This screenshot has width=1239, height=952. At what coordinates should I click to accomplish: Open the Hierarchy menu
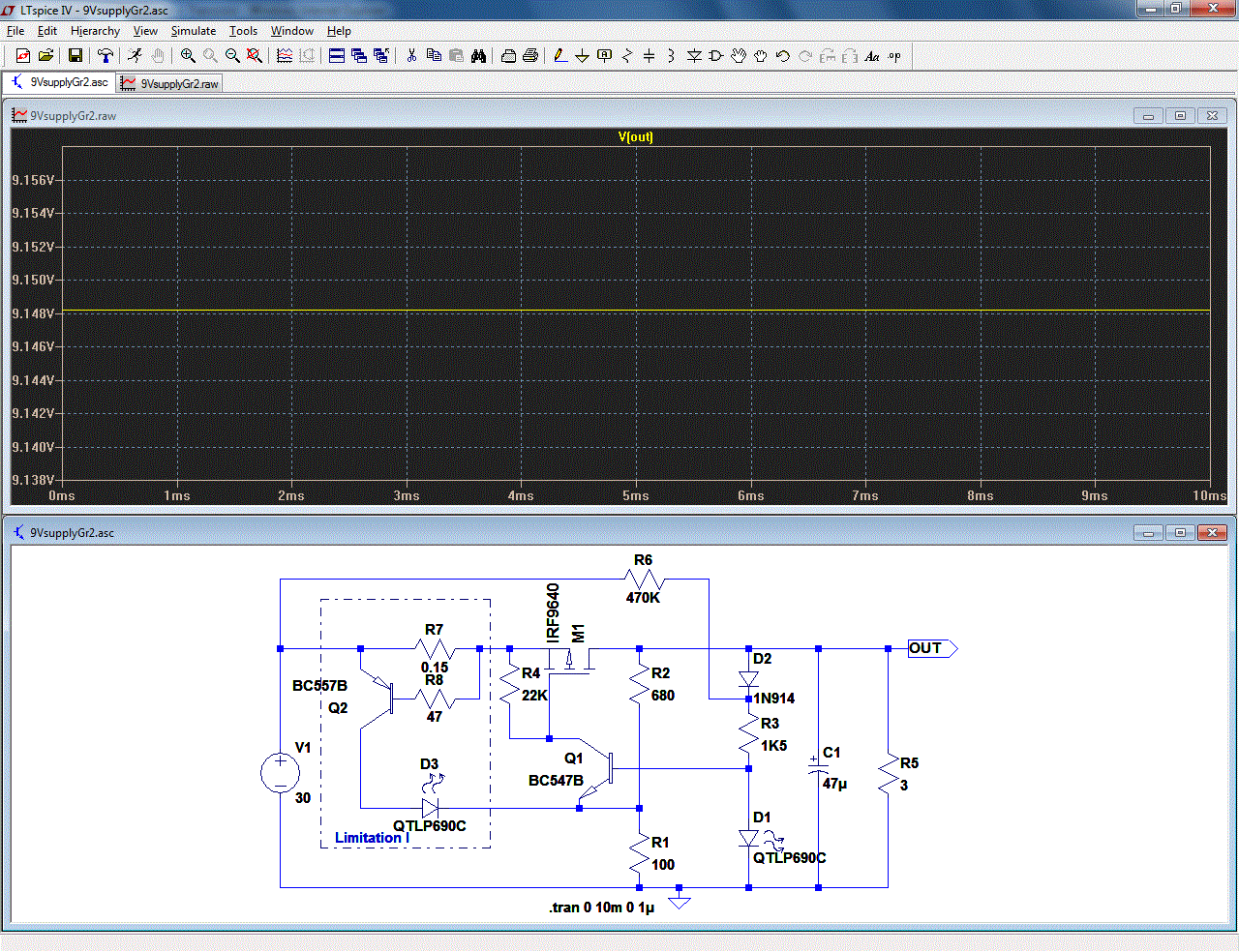point(95,31)
